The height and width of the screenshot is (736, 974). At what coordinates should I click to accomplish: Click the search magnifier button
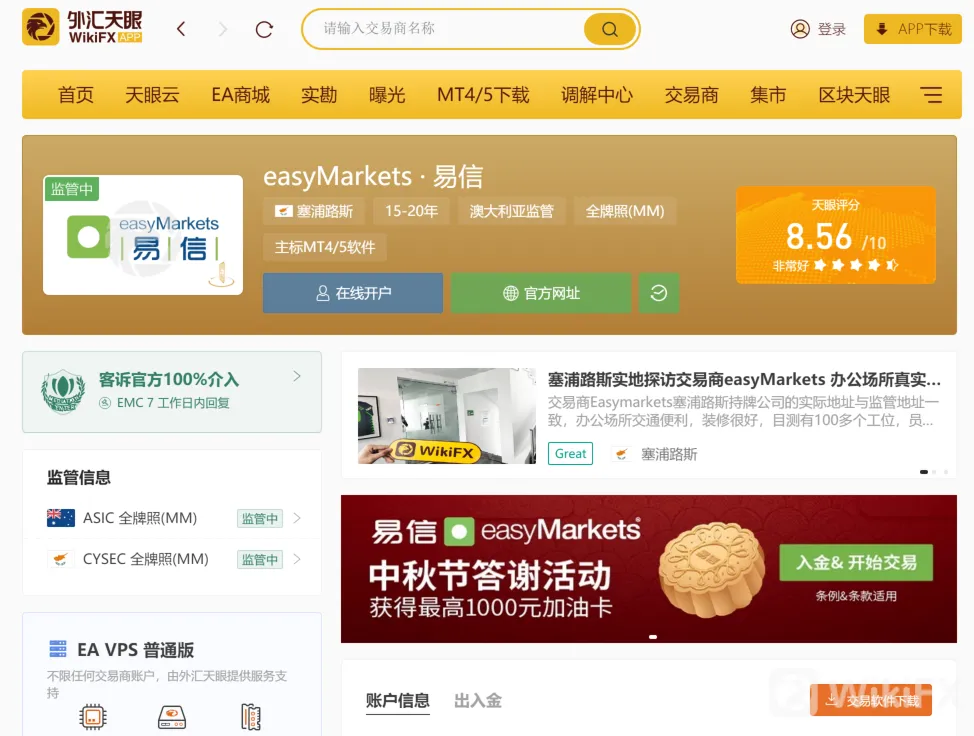[609, 29]
